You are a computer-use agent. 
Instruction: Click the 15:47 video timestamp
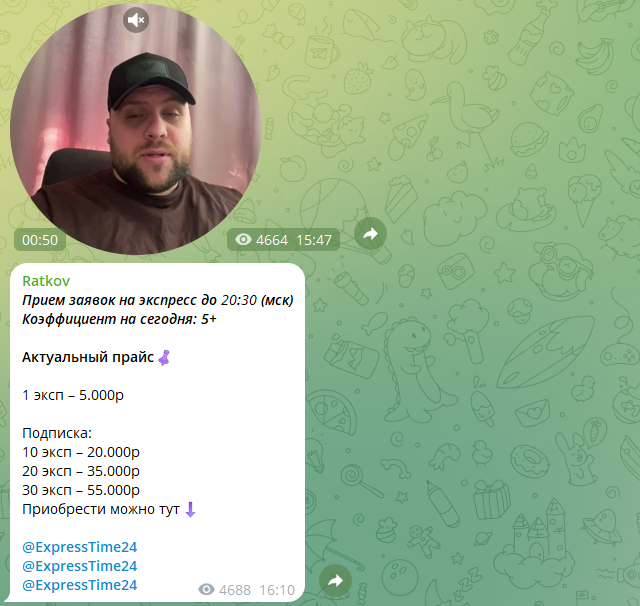click(314, 240)
